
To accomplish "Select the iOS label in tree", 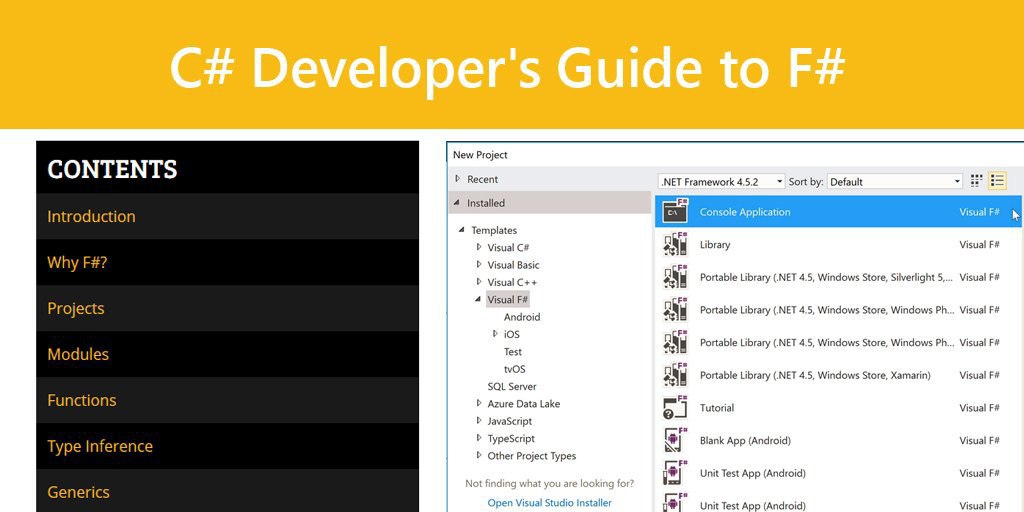I will pos(511,334).
